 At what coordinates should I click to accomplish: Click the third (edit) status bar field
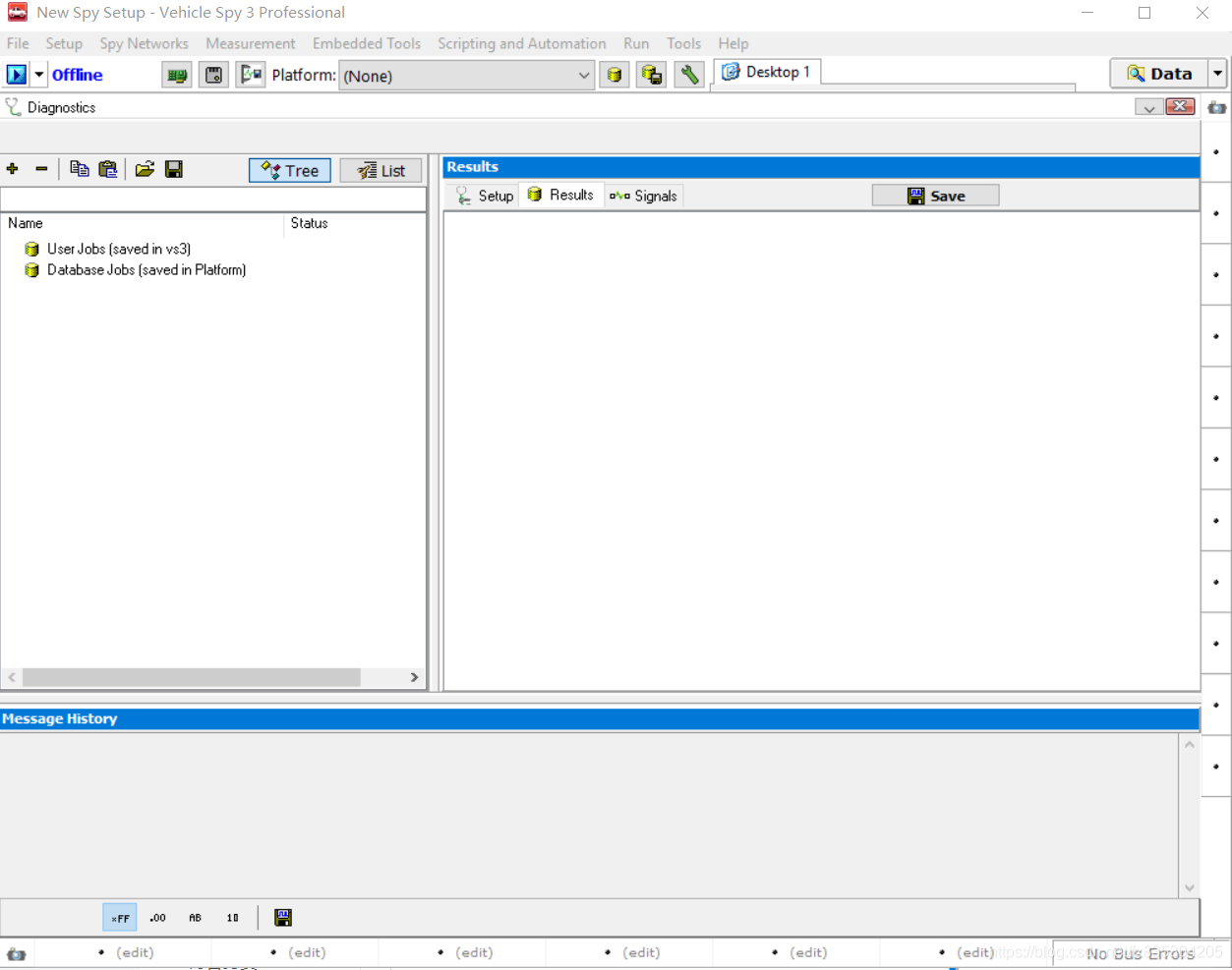tap(474, 952)
